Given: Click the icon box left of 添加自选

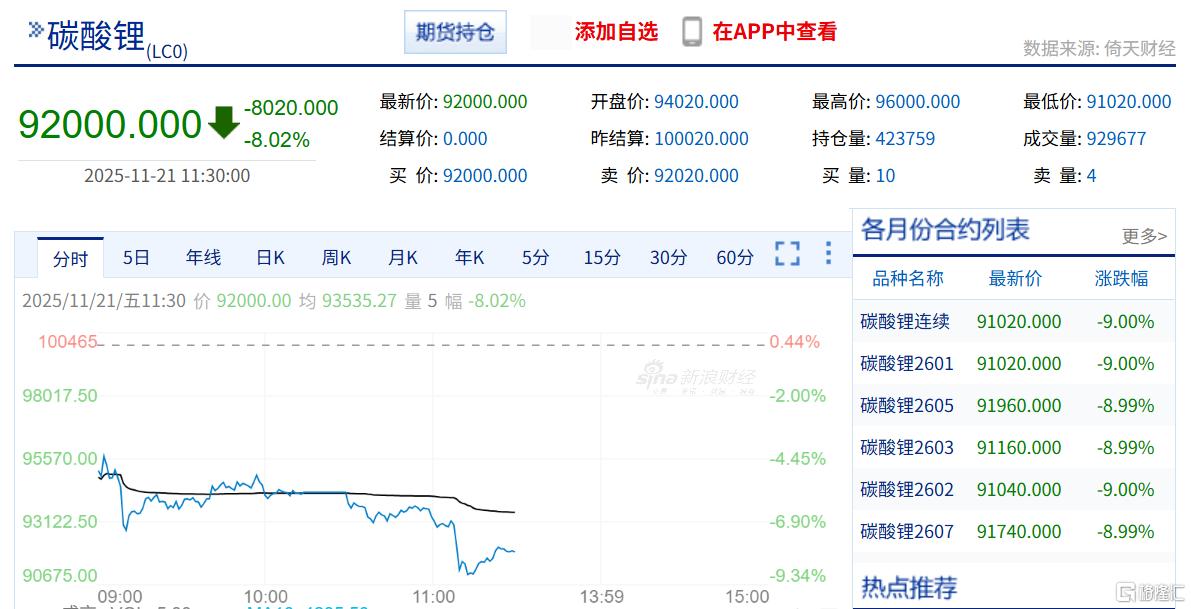Looking at the screenshot, I should coord(551,32).
